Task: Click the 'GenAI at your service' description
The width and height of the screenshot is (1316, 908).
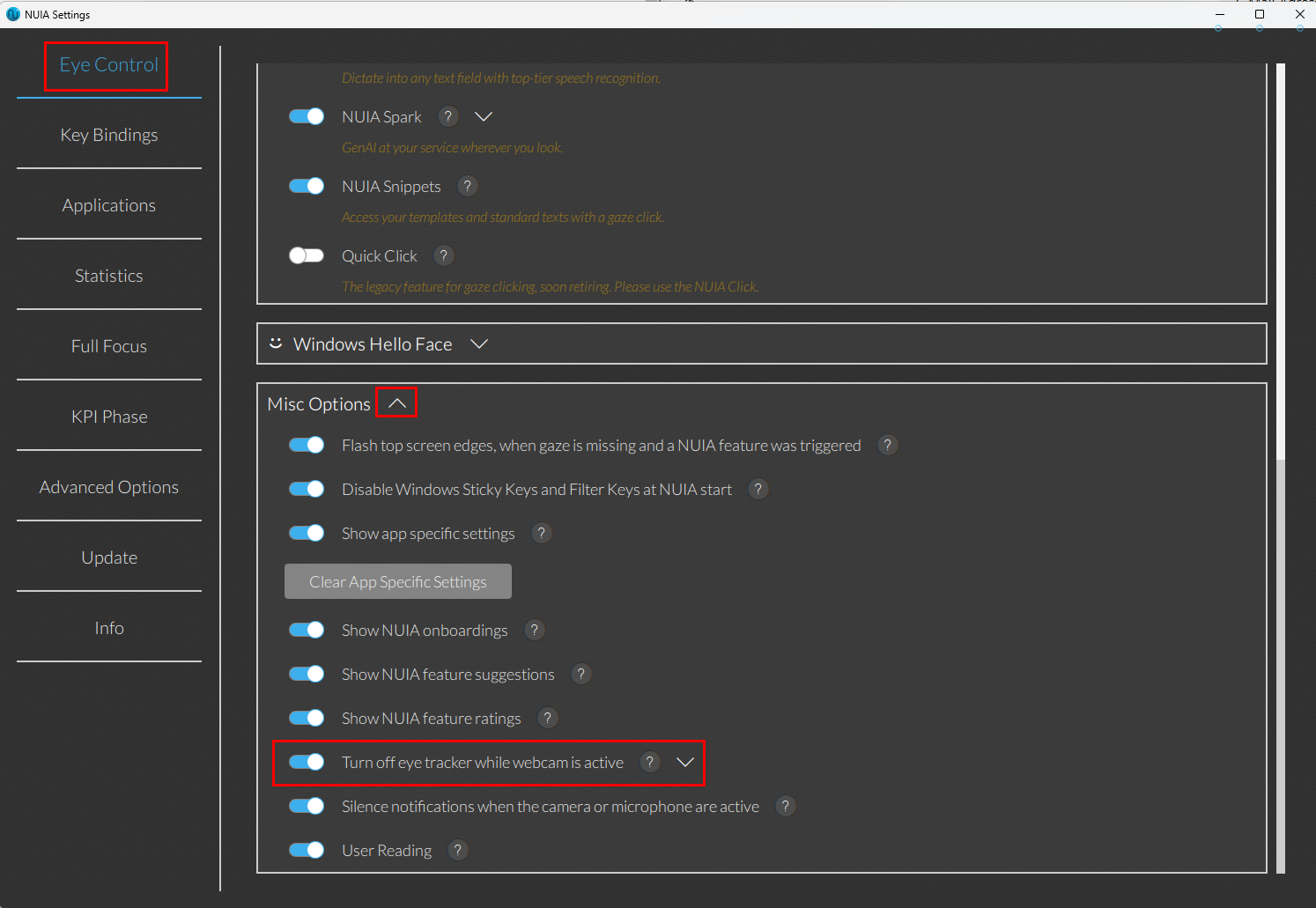Action: (452, 148)
